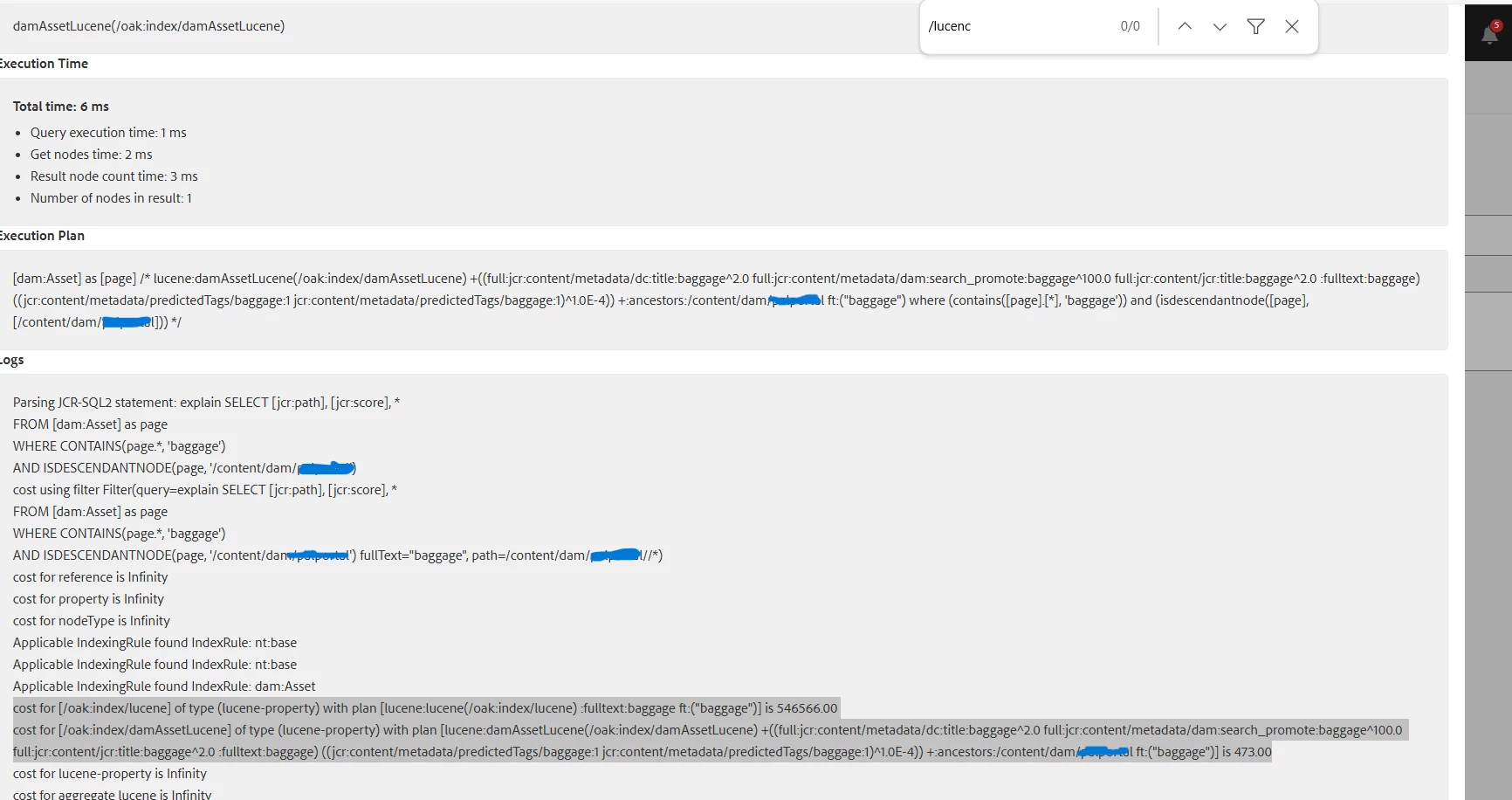Click Applicable IndexingRule found IndexRule: dam:Asset
The height and width of the screenshot is (800, 1512).
tap(164, 686)
